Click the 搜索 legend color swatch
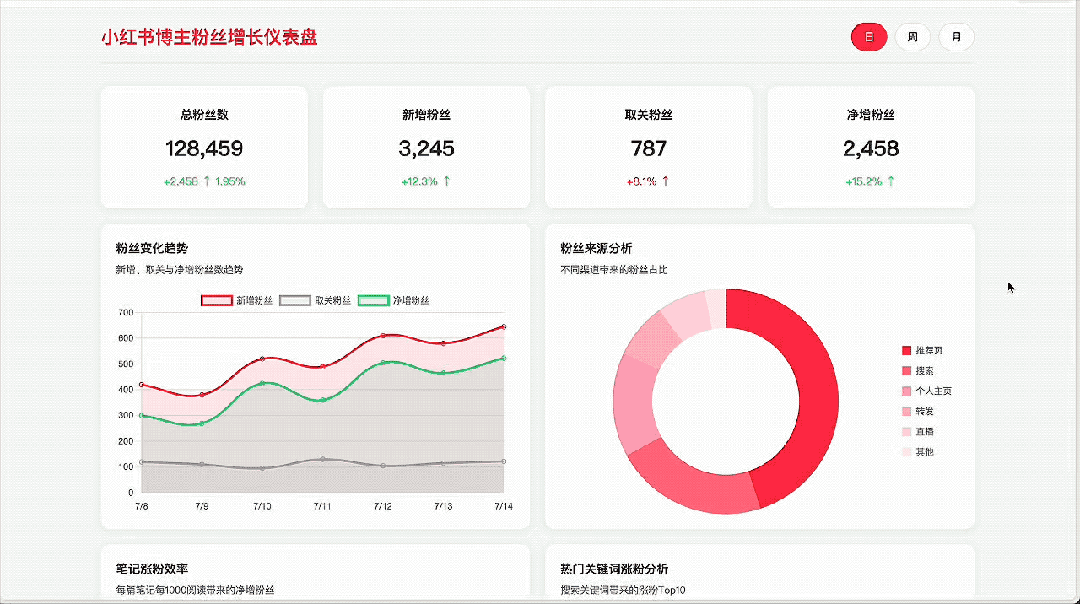 pos(906,371)
